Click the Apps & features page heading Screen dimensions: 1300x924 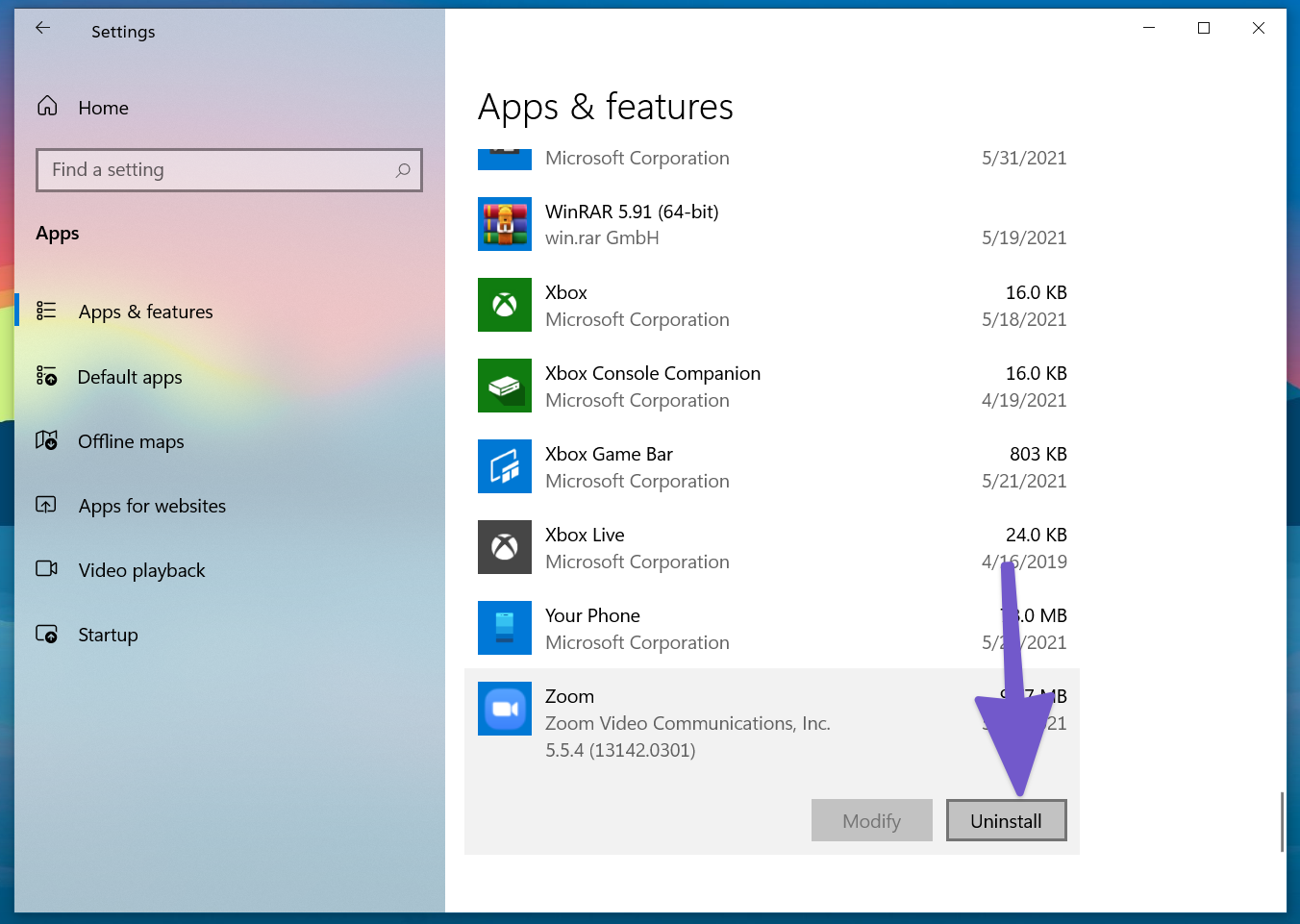[606, 107]
